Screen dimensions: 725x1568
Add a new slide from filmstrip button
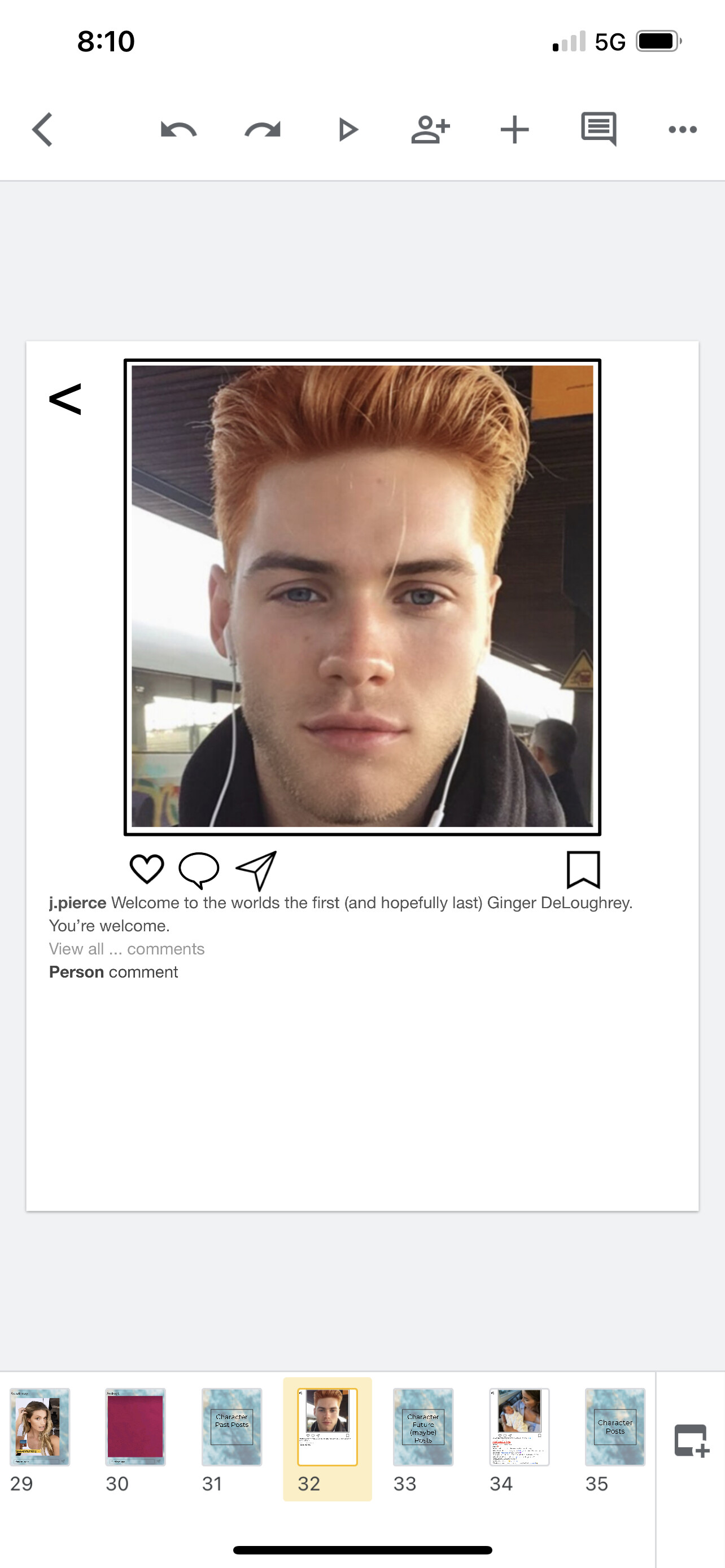point(692,1441)
